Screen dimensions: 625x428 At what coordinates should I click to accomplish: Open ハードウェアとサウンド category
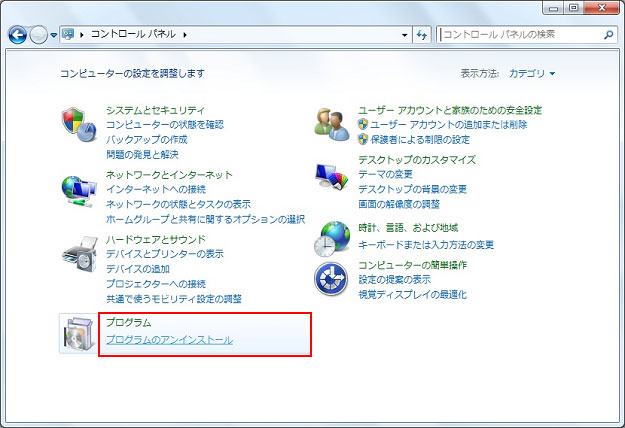(156, 239)
